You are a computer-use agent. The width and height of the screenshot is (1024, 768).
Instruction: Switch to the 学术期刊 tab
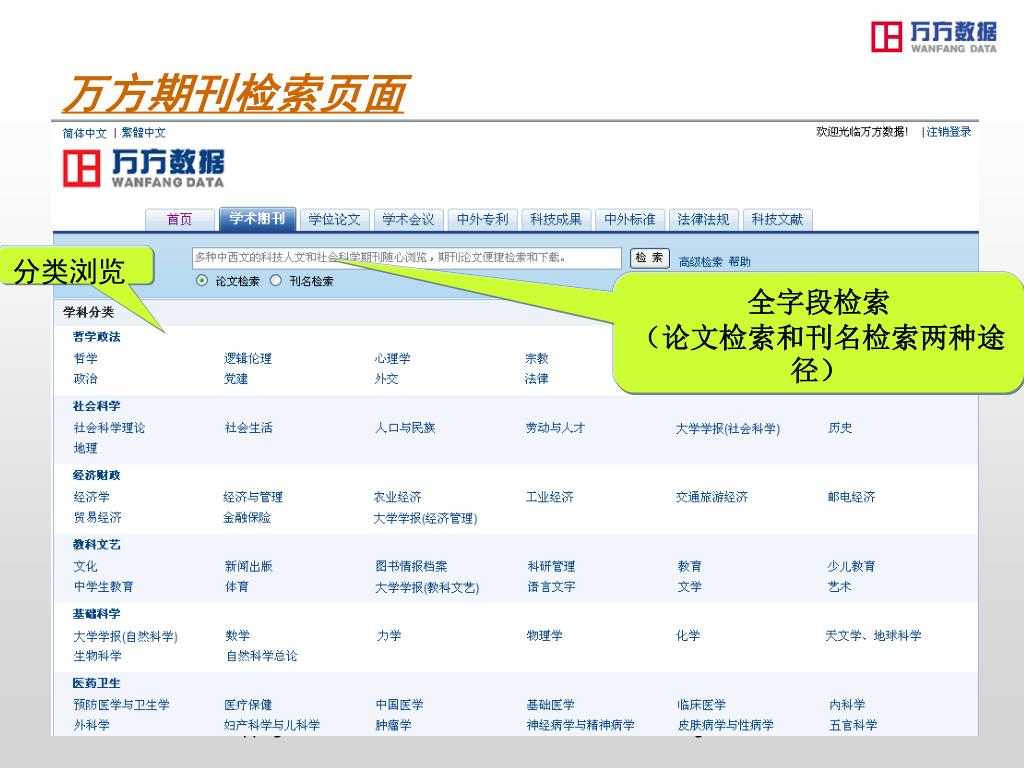point(257,219)
